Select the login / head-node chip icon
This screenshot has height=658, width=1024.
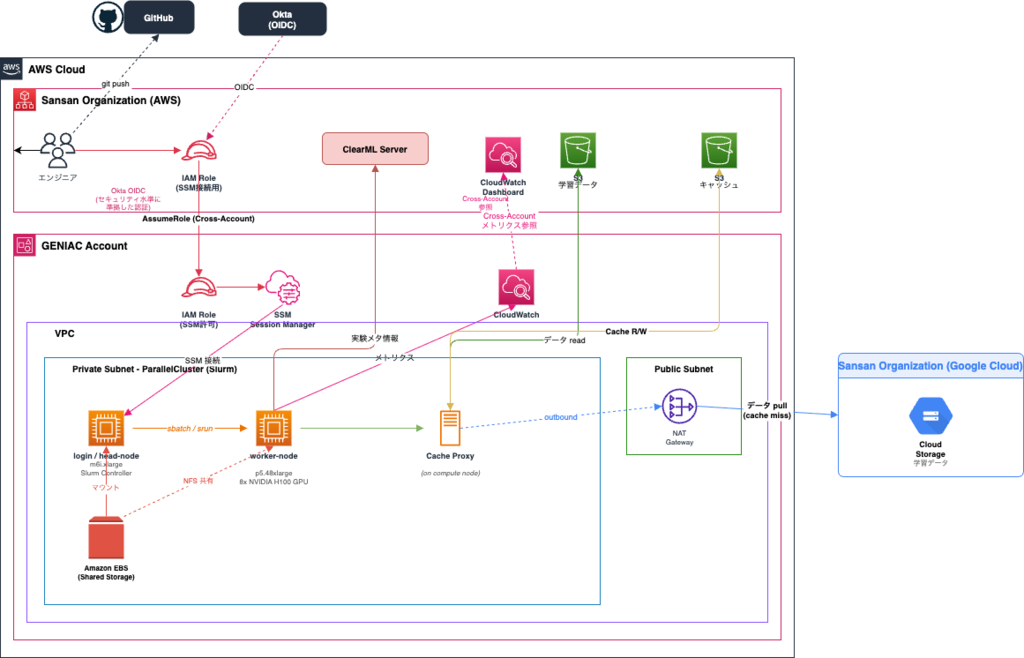tap(106, 428)
